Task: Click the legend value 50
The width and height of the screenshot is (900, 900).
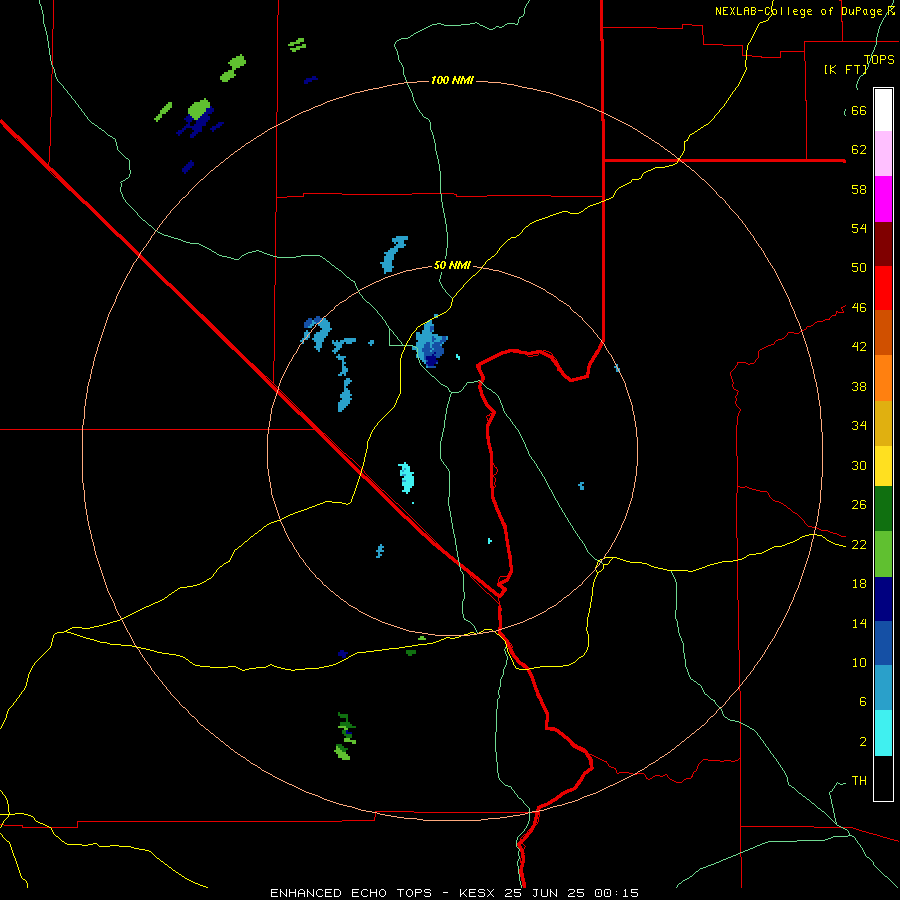Action: pos(859,267)
